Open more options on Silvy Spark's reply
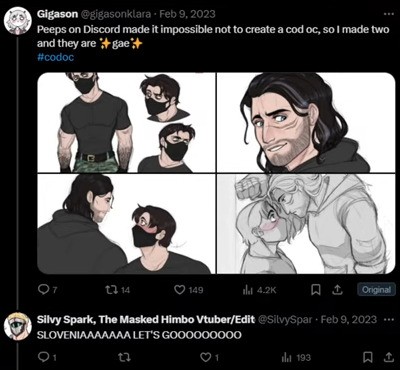 point(389,319)
